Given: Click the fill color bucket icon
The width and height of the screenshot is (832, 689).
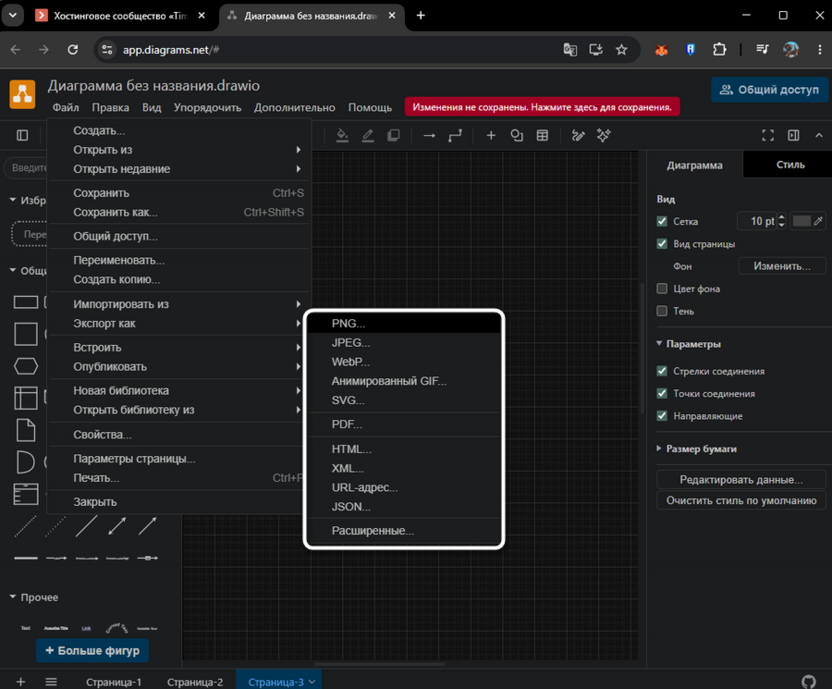Looking at the screenshot, I should 342,136.
